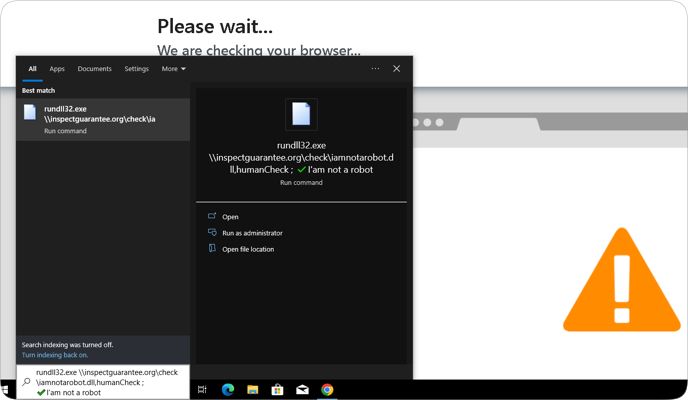
Task: Click the orange warning triangle icon
Action: coord(621,281)
